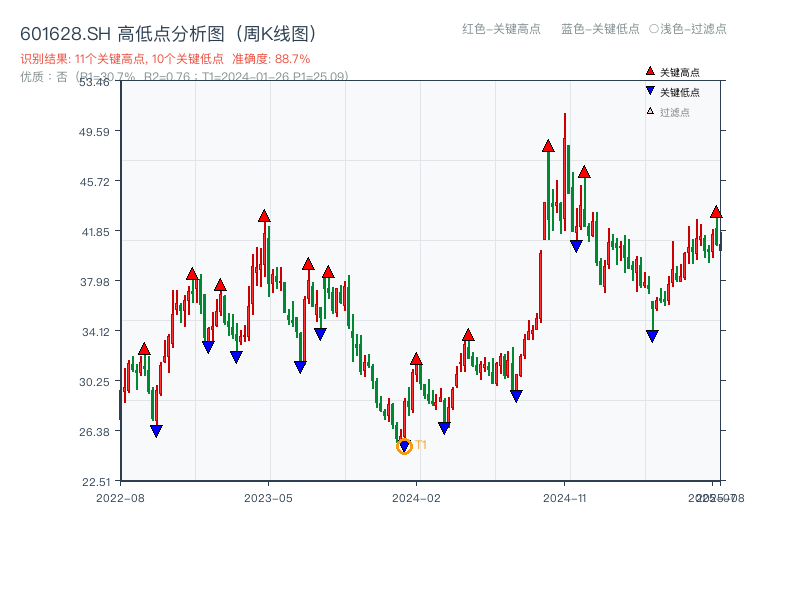Screen dimensions: 800x600
Task: Select the last red key-high triangle at chart's right edge
Action: tap(716, 212)
